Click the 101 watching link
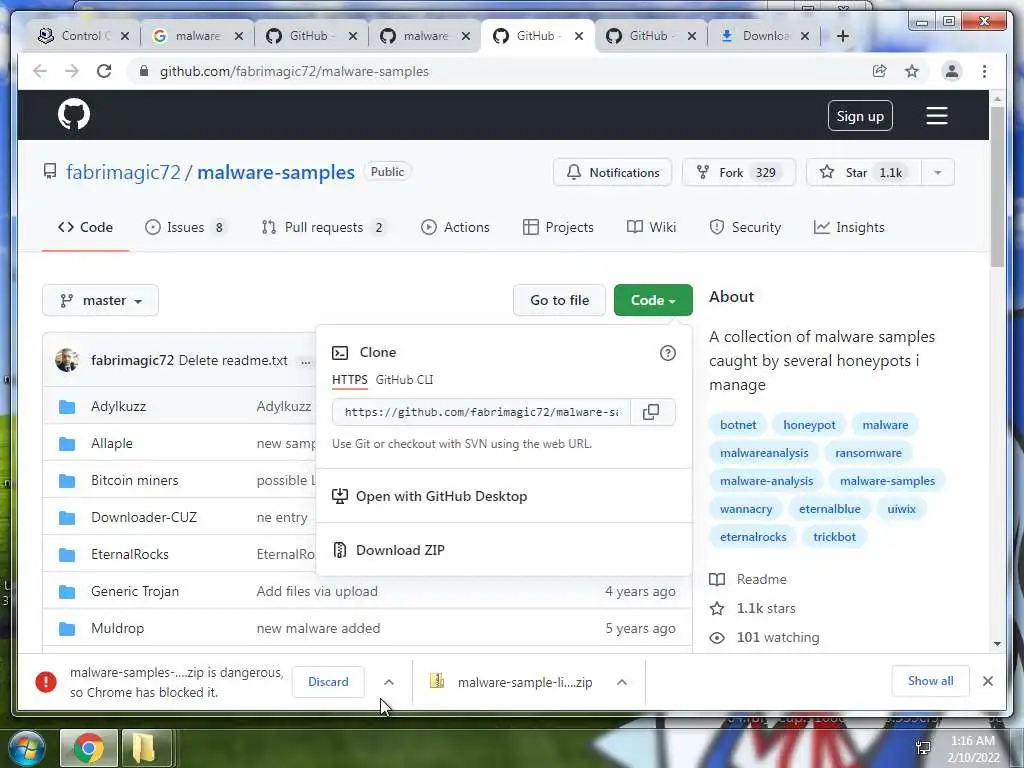 pos(778,637)
